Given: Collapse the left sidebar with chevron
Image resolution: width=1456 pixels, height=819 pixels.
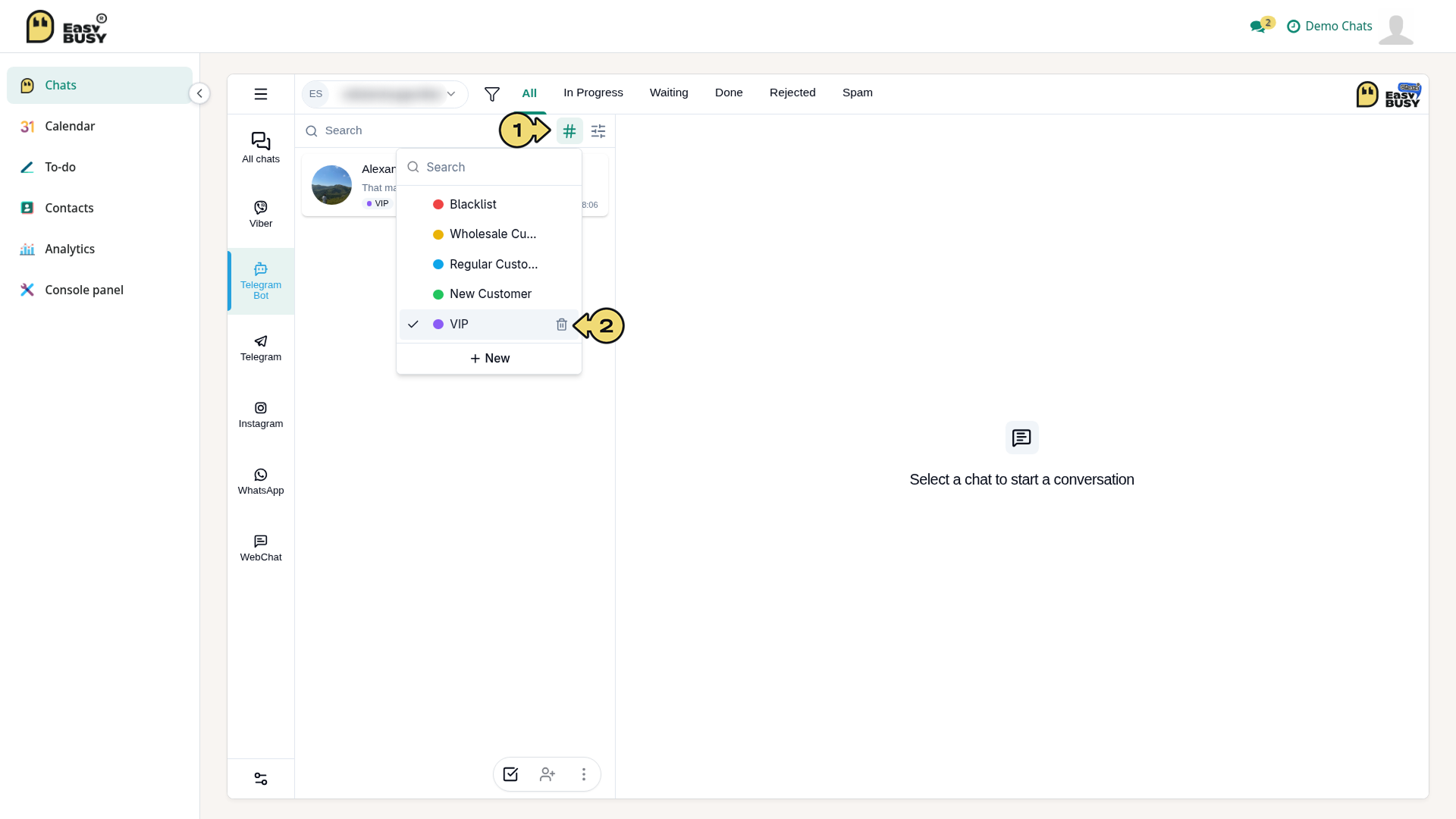Looking at the screenshot, I should (199, 93).
